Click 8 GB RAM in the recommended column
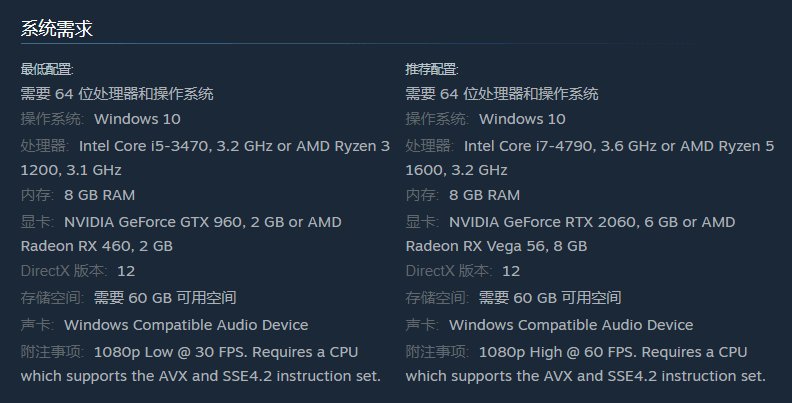This screenshot has height=403, width=792. [x=484, y=195]
